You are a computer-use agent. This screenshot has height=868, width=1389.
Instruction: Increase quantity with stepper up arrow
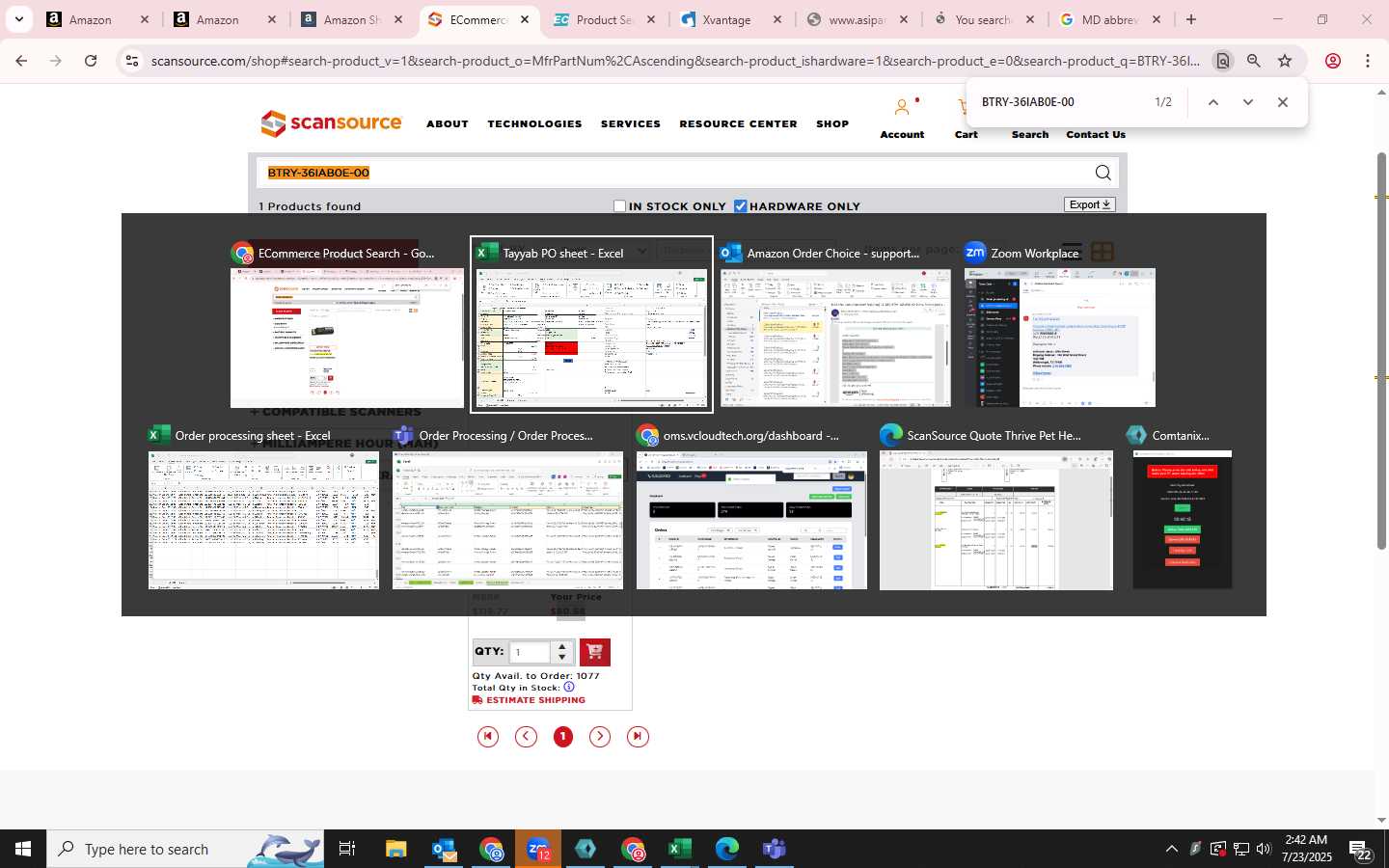562,646
